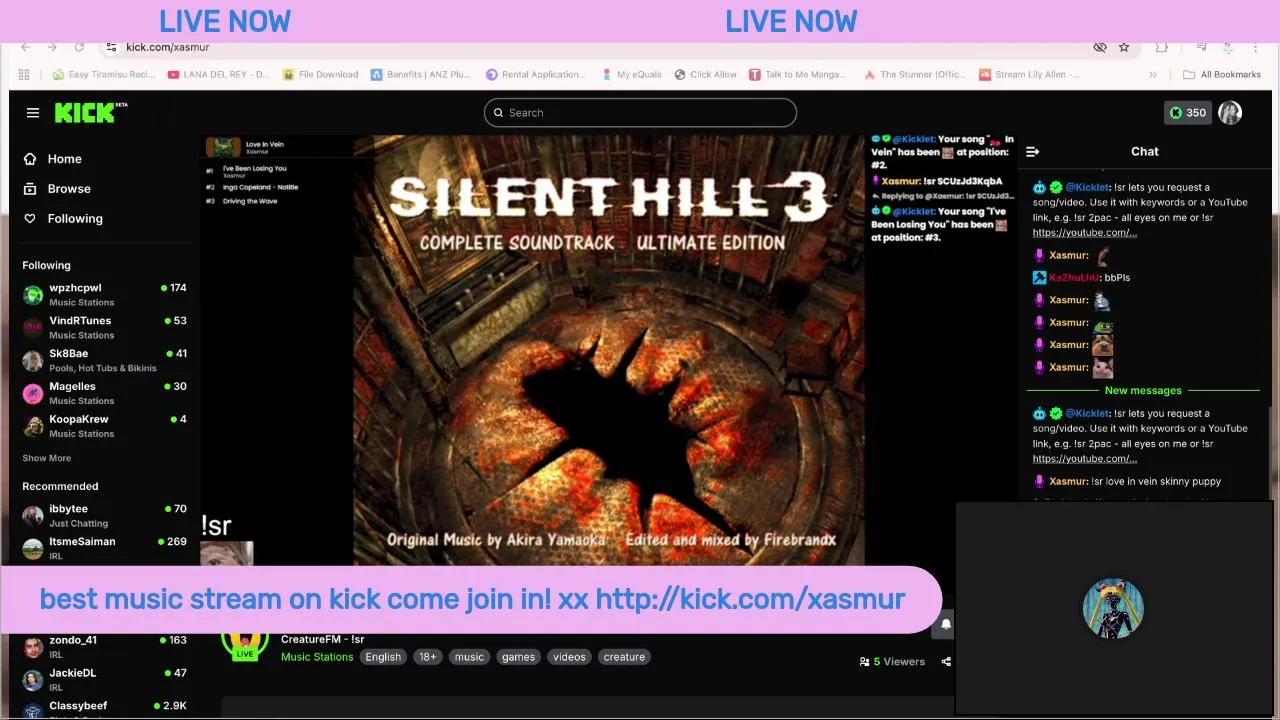Open Rental Application bookmark
The image size is (1280, 720).
tap(536, 75)
